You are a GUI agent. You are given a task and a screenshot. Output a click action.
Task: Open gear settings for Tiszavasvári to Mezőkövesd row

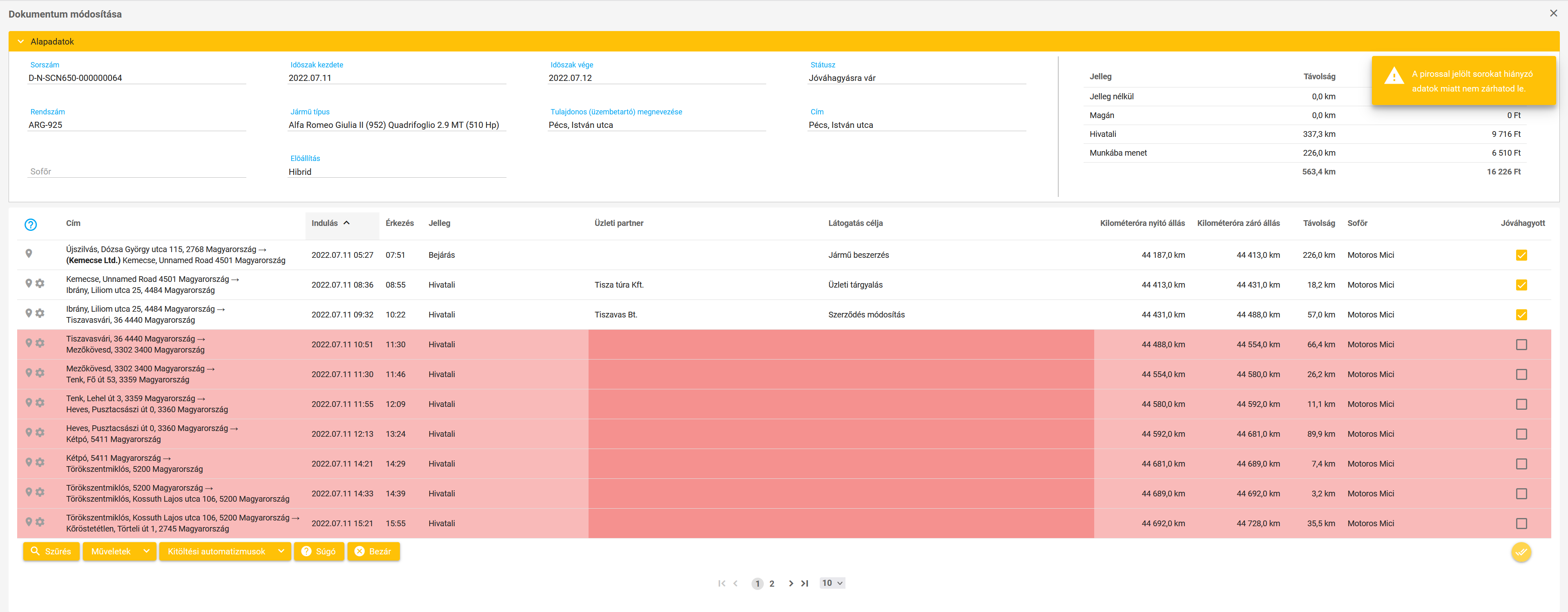point(40,343)
